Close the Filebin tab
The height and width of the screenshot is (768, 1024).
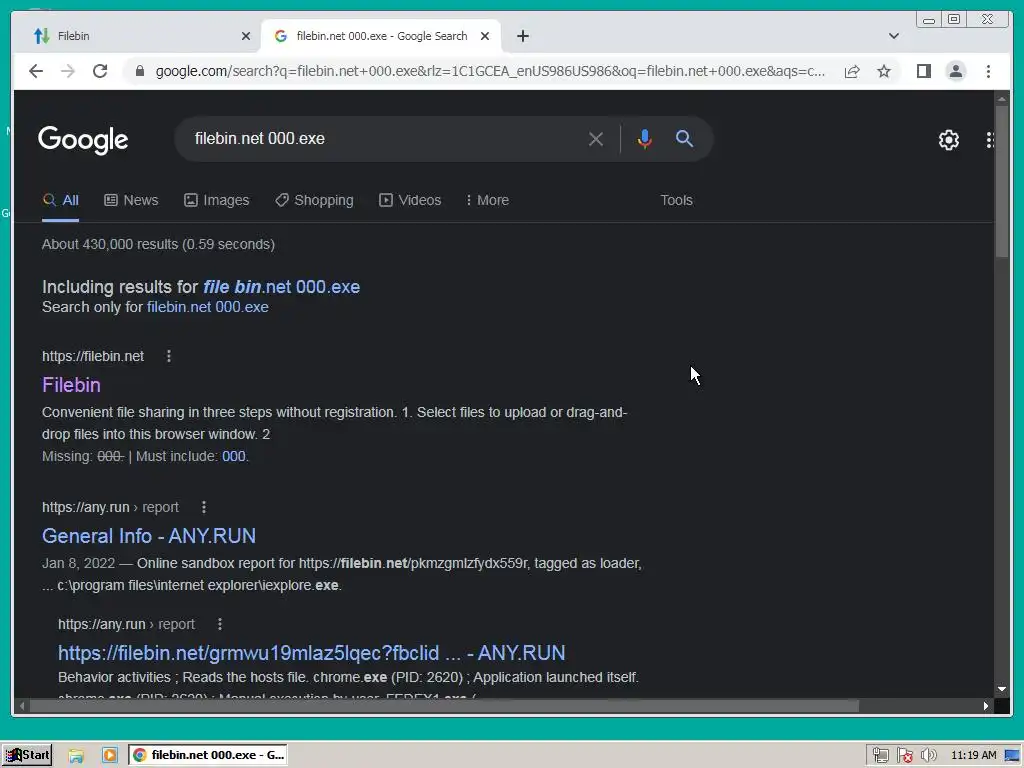(x=246, y=36)
